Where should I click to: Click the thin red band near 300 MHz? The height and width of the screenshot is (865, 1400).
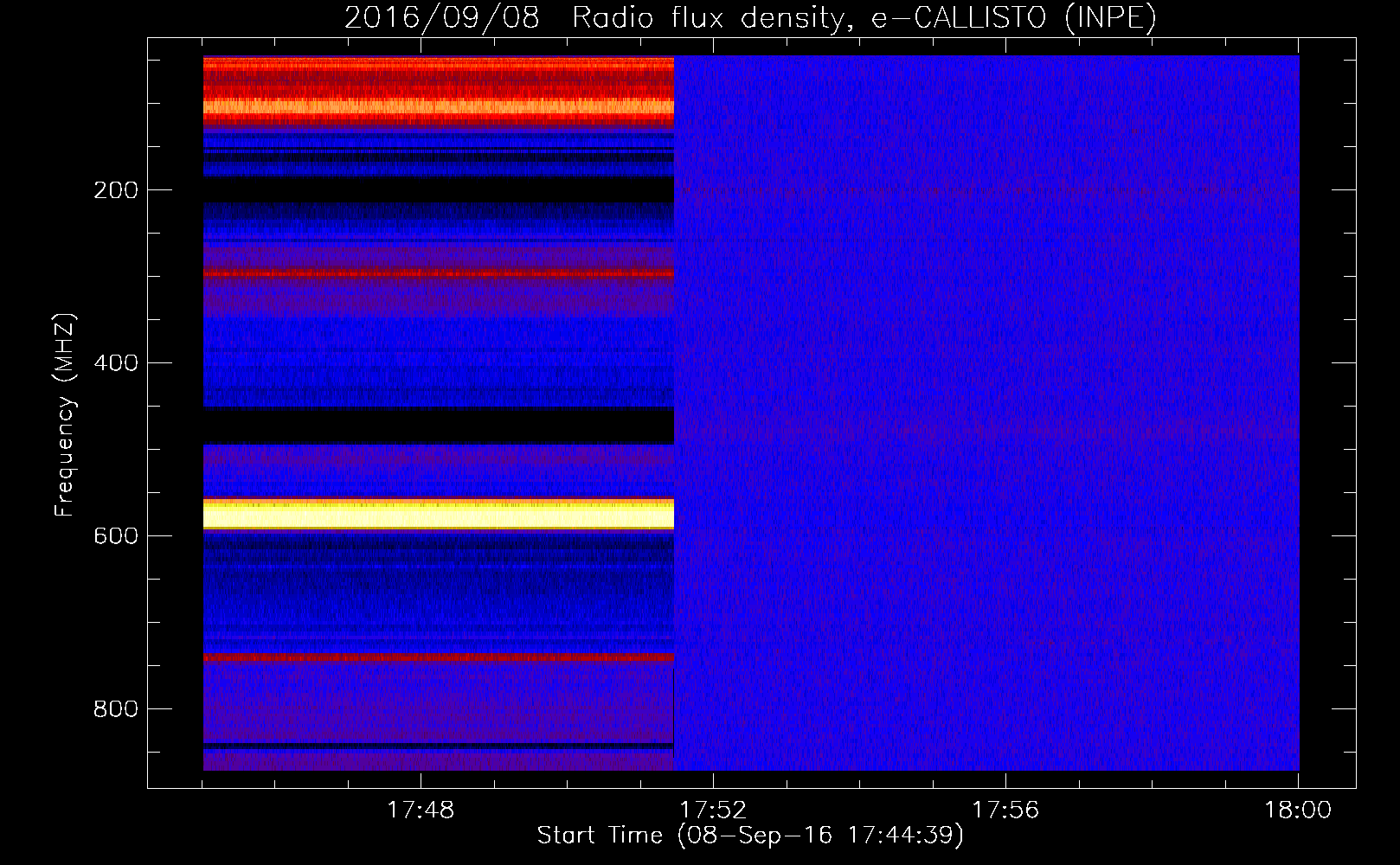[439, 273]
